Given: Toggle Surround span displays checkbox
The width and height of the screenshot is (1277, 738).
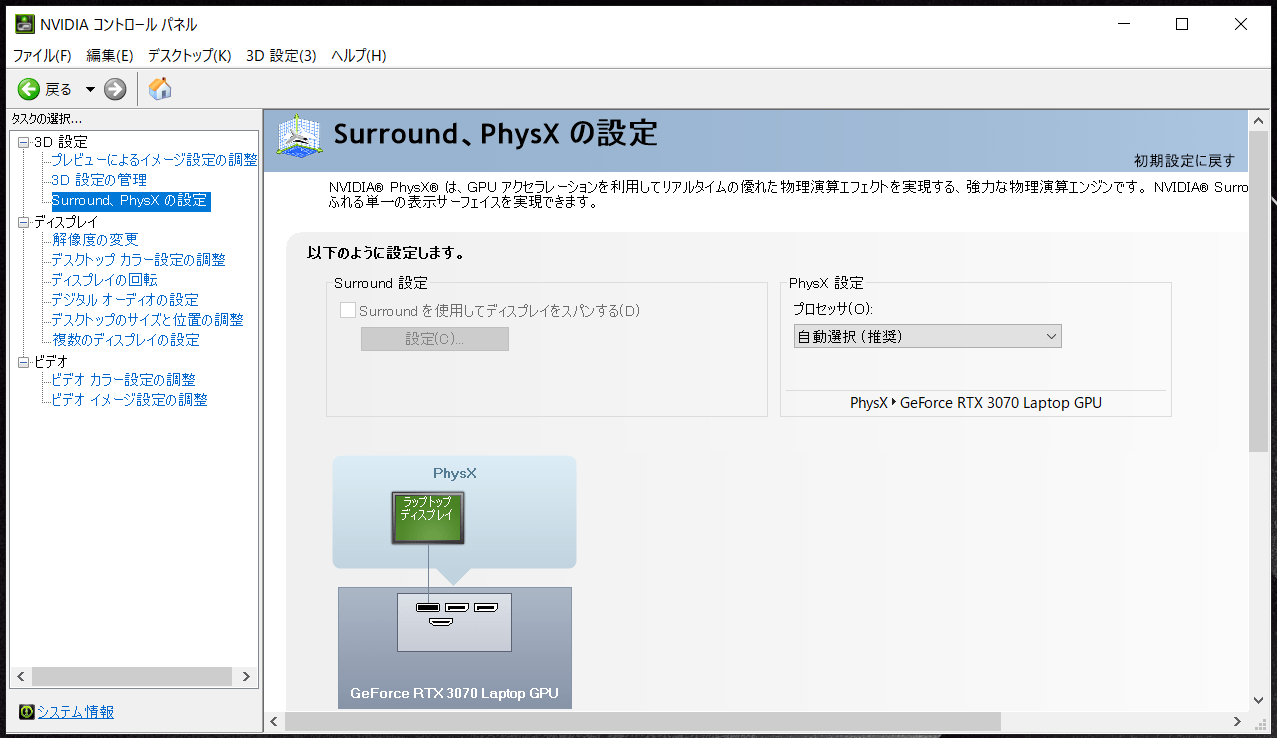Looking at the screenshot, I should [348, 311].
